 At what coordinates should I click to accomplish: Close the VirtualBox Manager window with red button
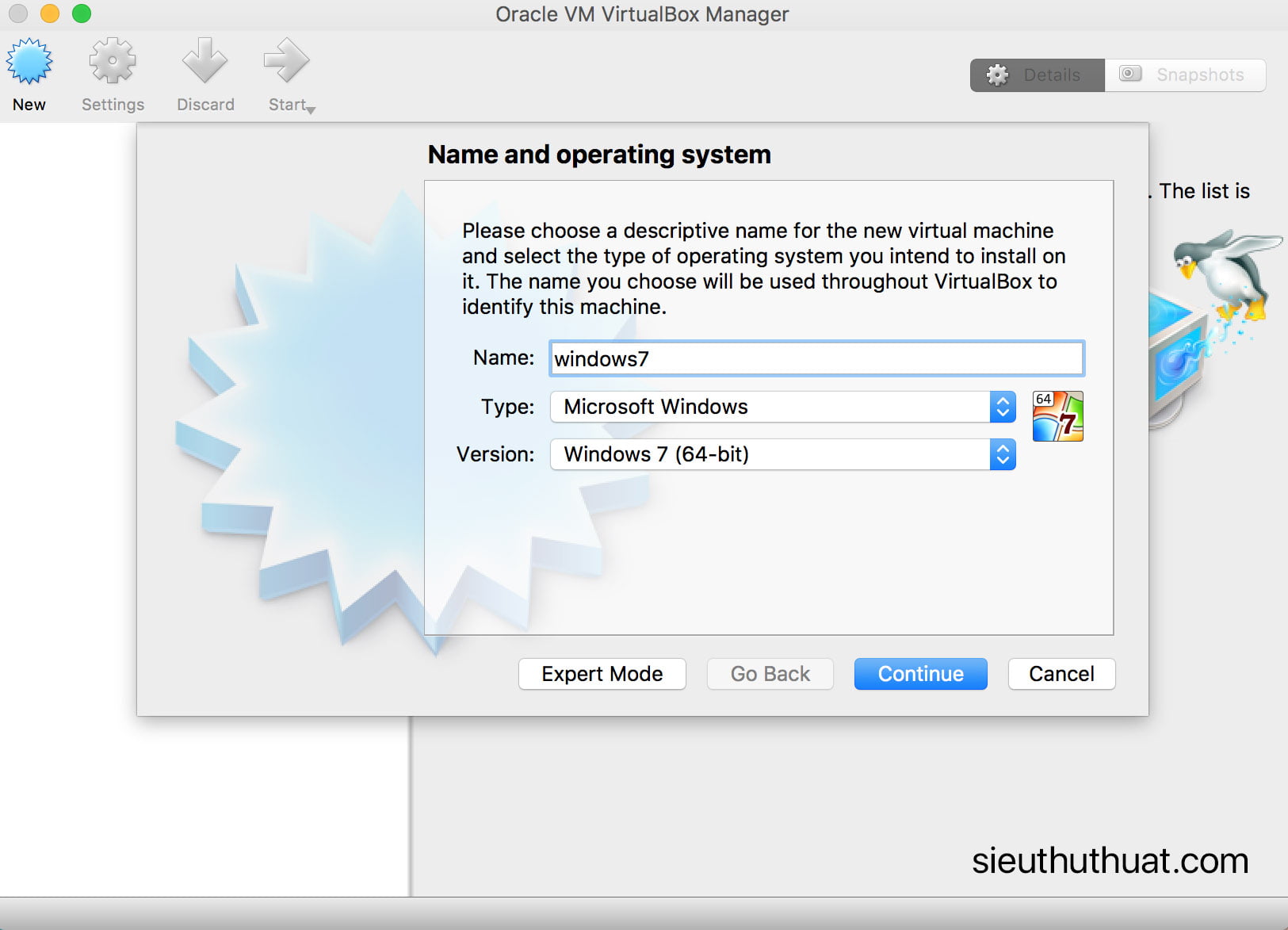[17, 13]
